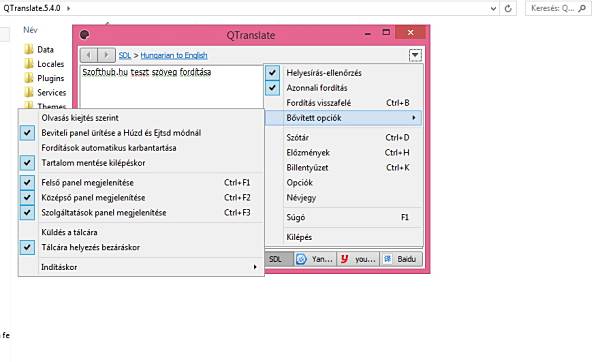
Task: Open Névjegy about menu item
Action: [344, 197]
